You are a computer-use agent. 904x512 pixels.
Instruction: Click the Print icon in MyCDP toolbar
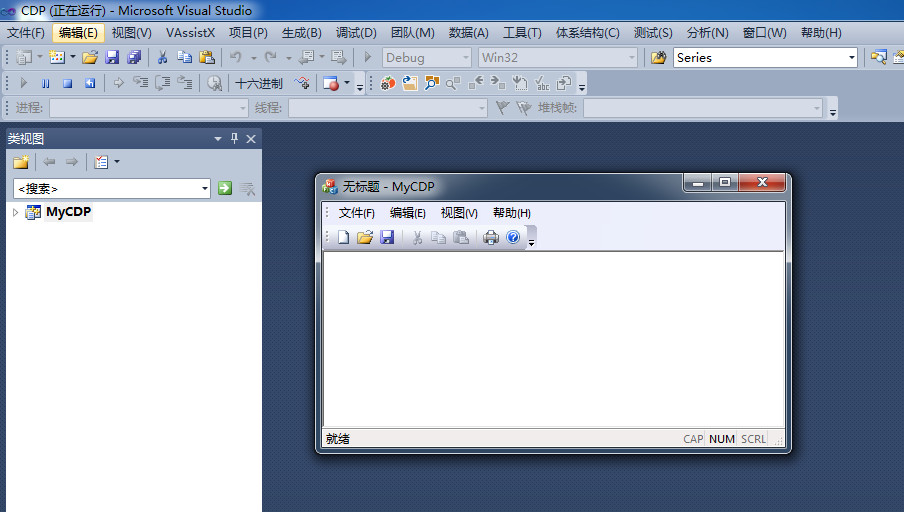click(491, 237)
